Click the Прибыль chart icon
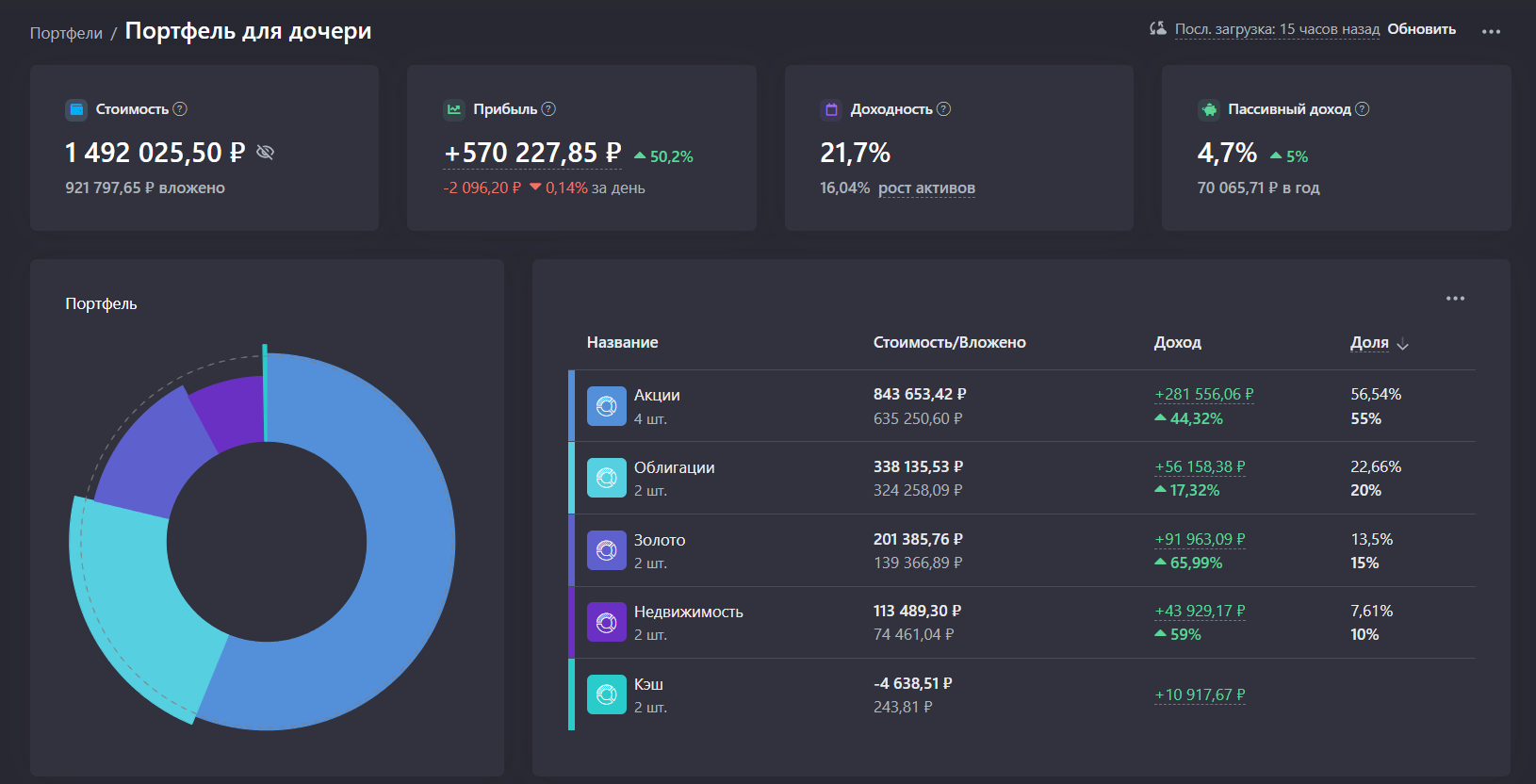 454,109
